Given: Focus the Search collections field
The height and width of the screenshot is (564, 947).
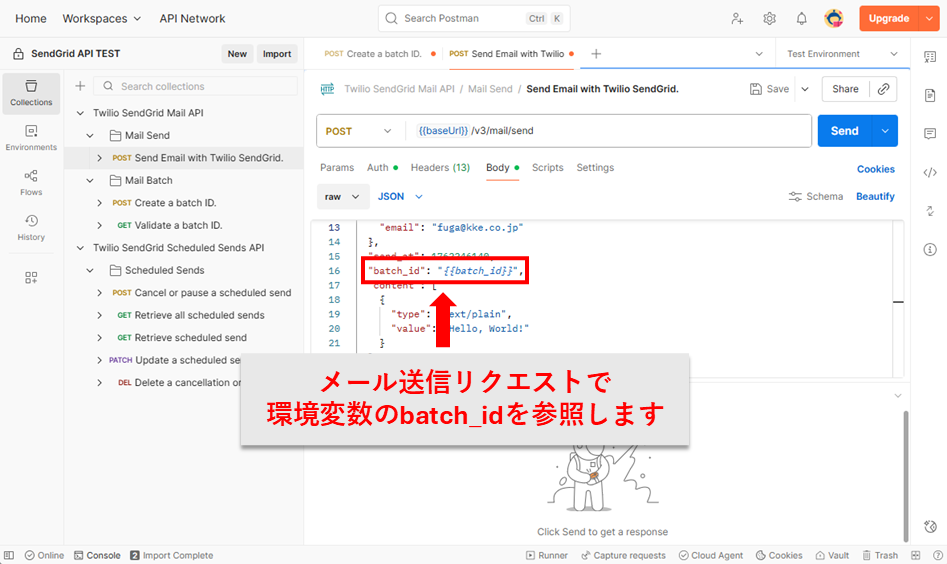Looking at the screenshot, I should (x=196, y=86).
